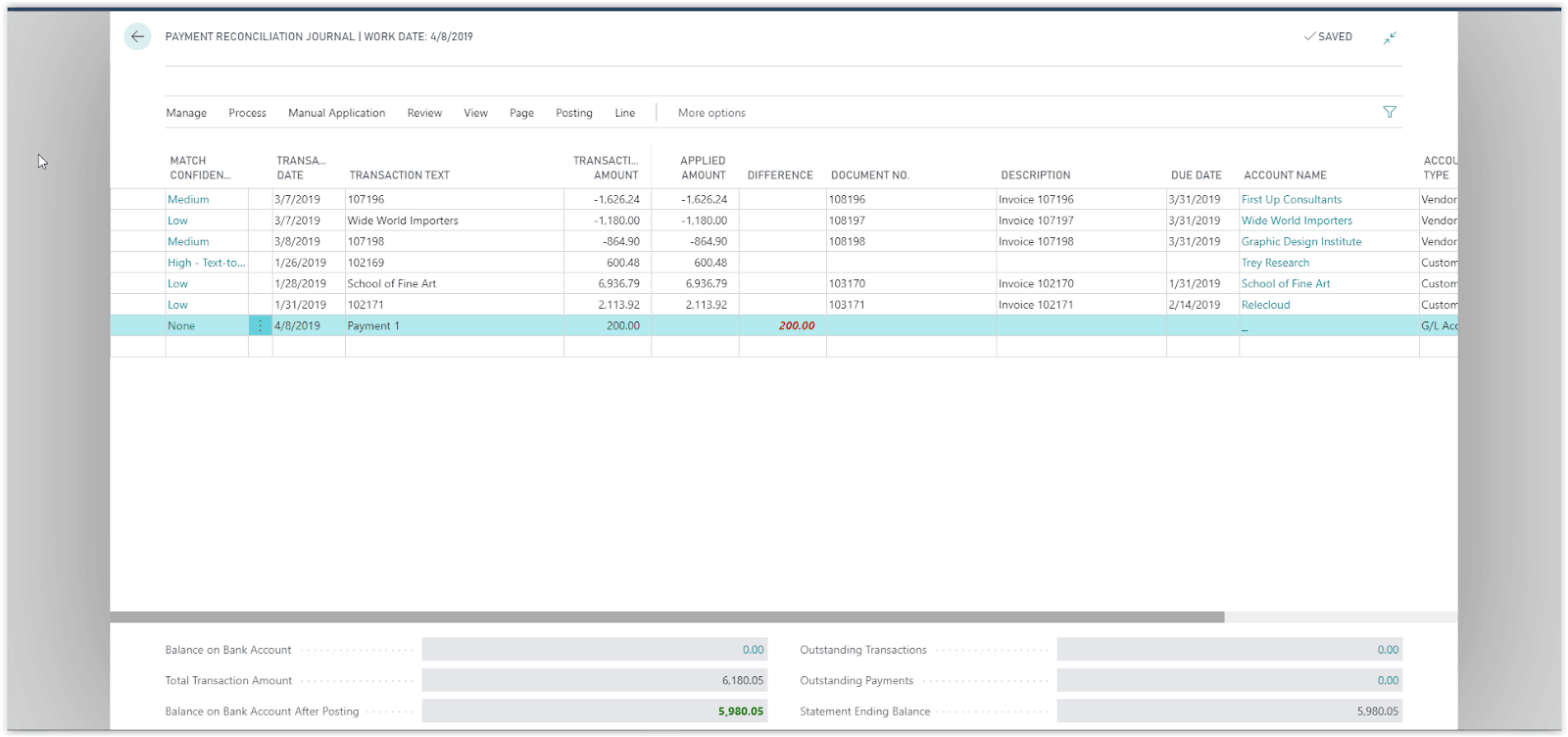Go back with the arrow button
The width and height of the screenshot is (1568, 737).
click(137, 37)
